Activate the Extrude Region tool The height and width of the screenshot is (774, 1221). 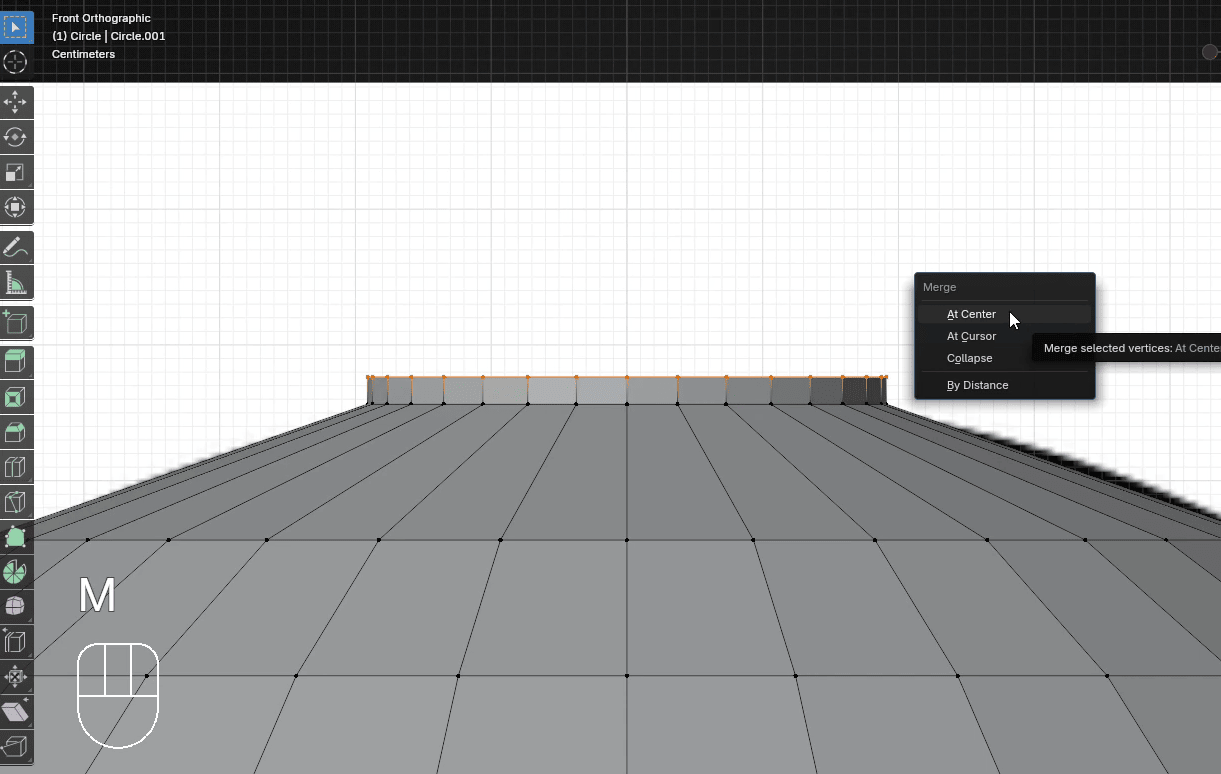16,362
